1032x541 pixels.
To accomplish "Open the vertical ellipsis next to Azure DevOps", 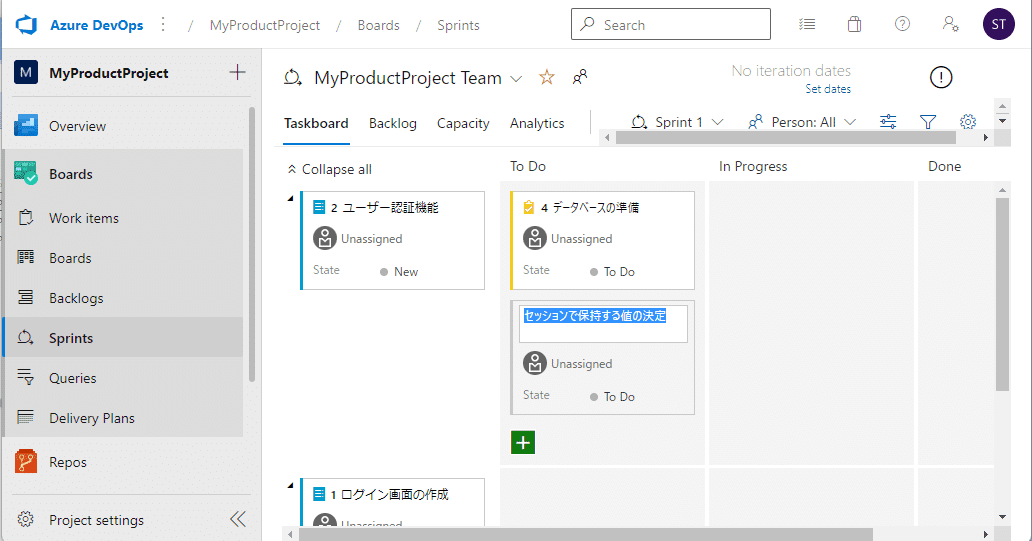I will [x=163, y=25].
